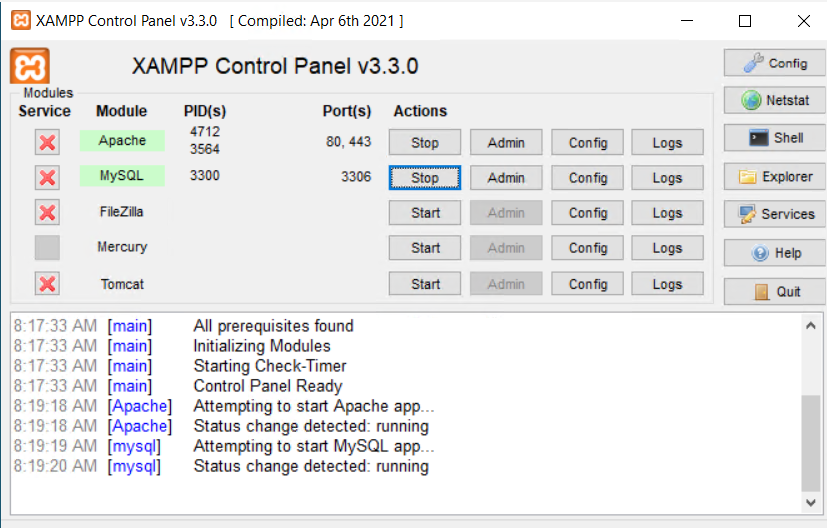Screen dimensions: 827x528
Task: Start the Tomcat module
Action: point(425,284)
